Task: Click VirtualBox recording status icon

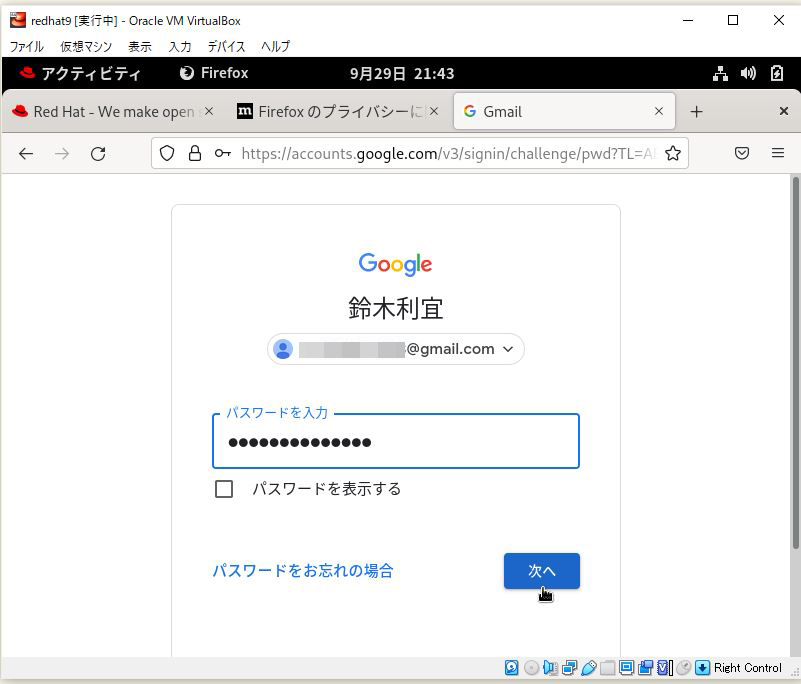Action: coord(646,668)
